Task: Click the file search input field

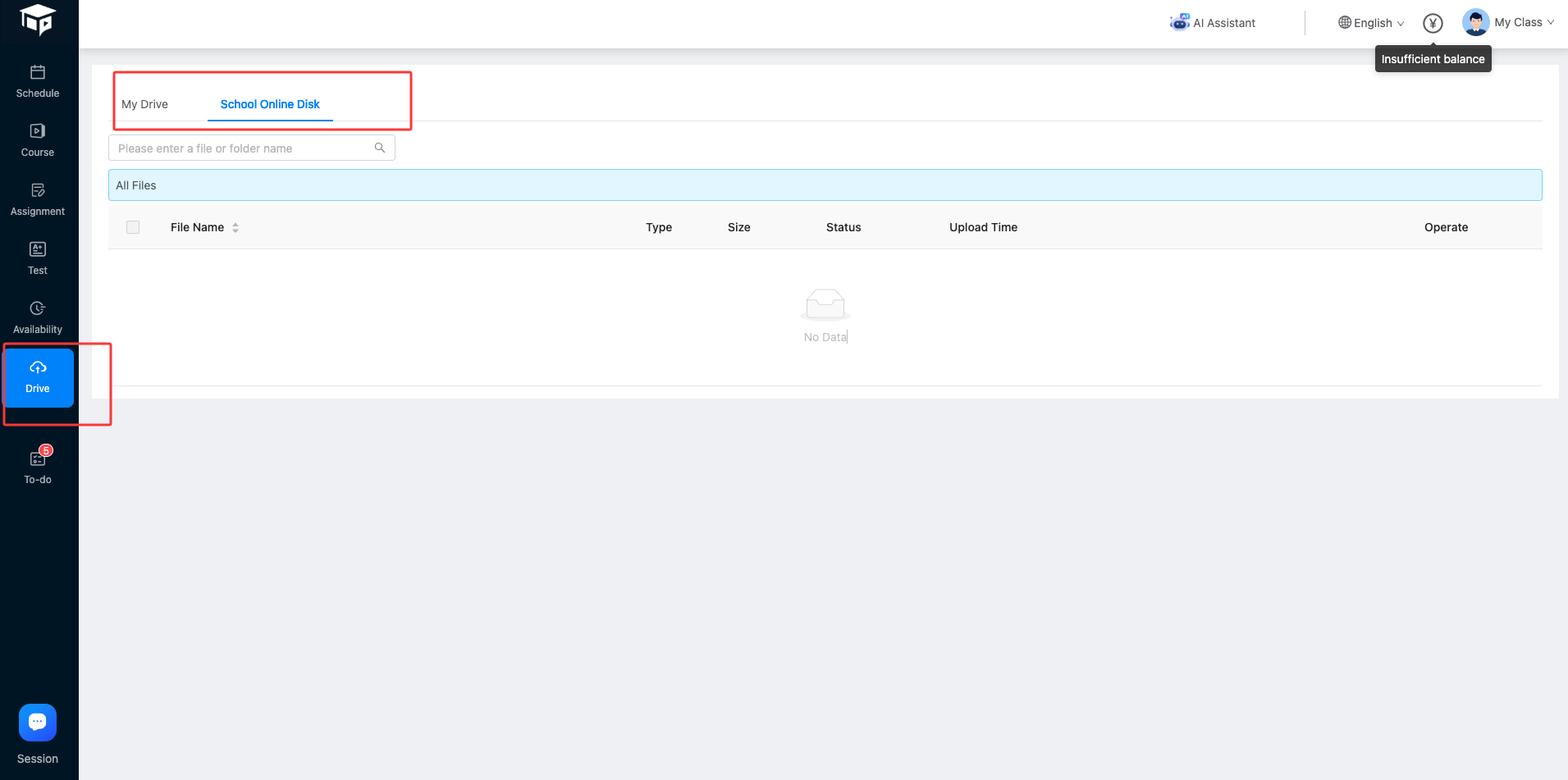Action: 238,148
